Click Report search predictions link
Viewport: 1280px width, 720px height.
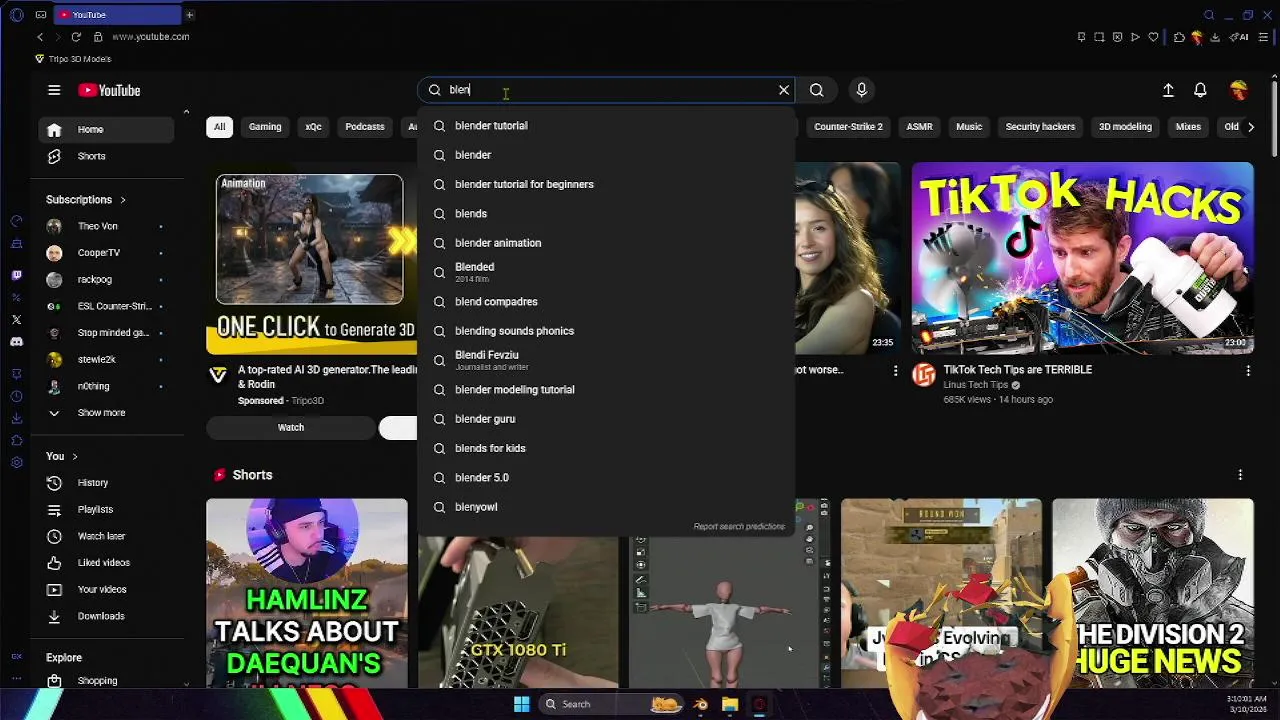tap(739, 527)
